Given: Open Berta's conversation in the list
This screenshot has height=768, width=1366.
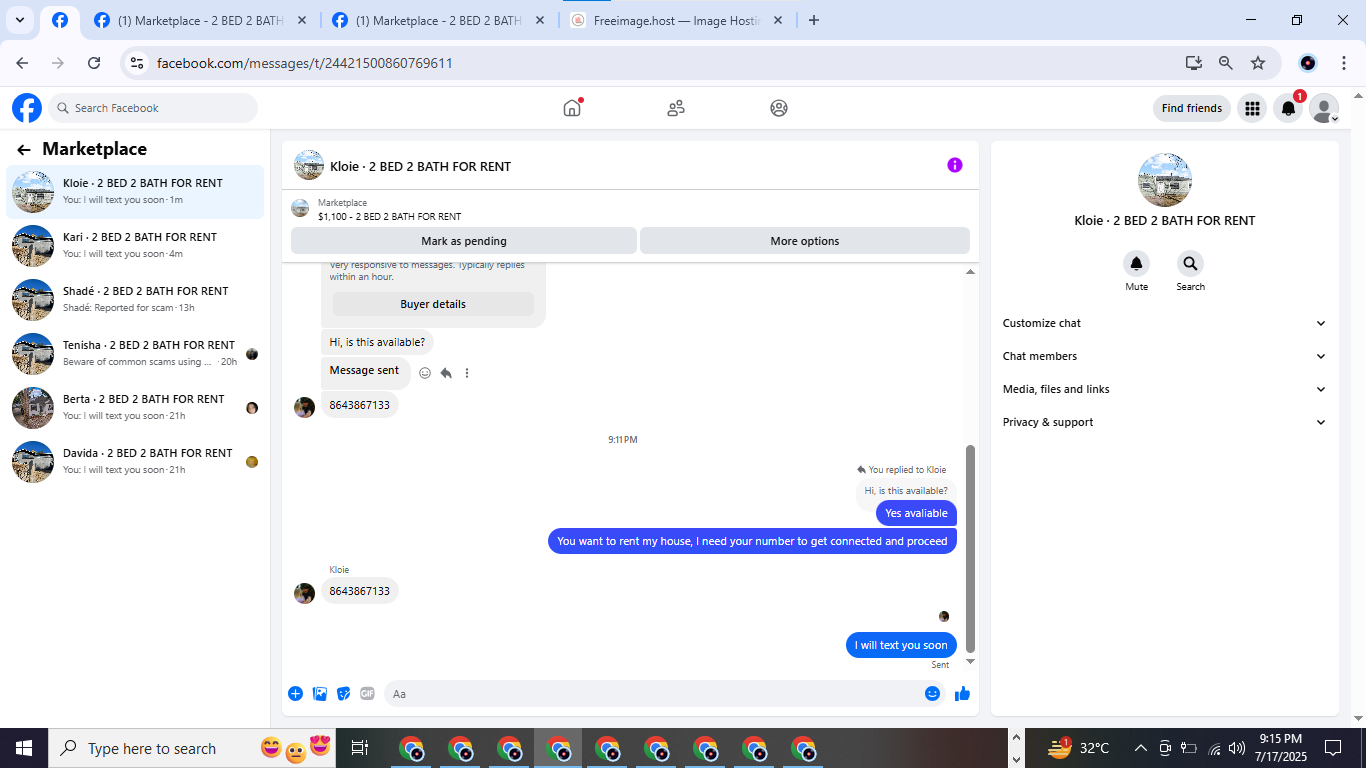Looking at the screenshot, I should [x=135, y=407].
